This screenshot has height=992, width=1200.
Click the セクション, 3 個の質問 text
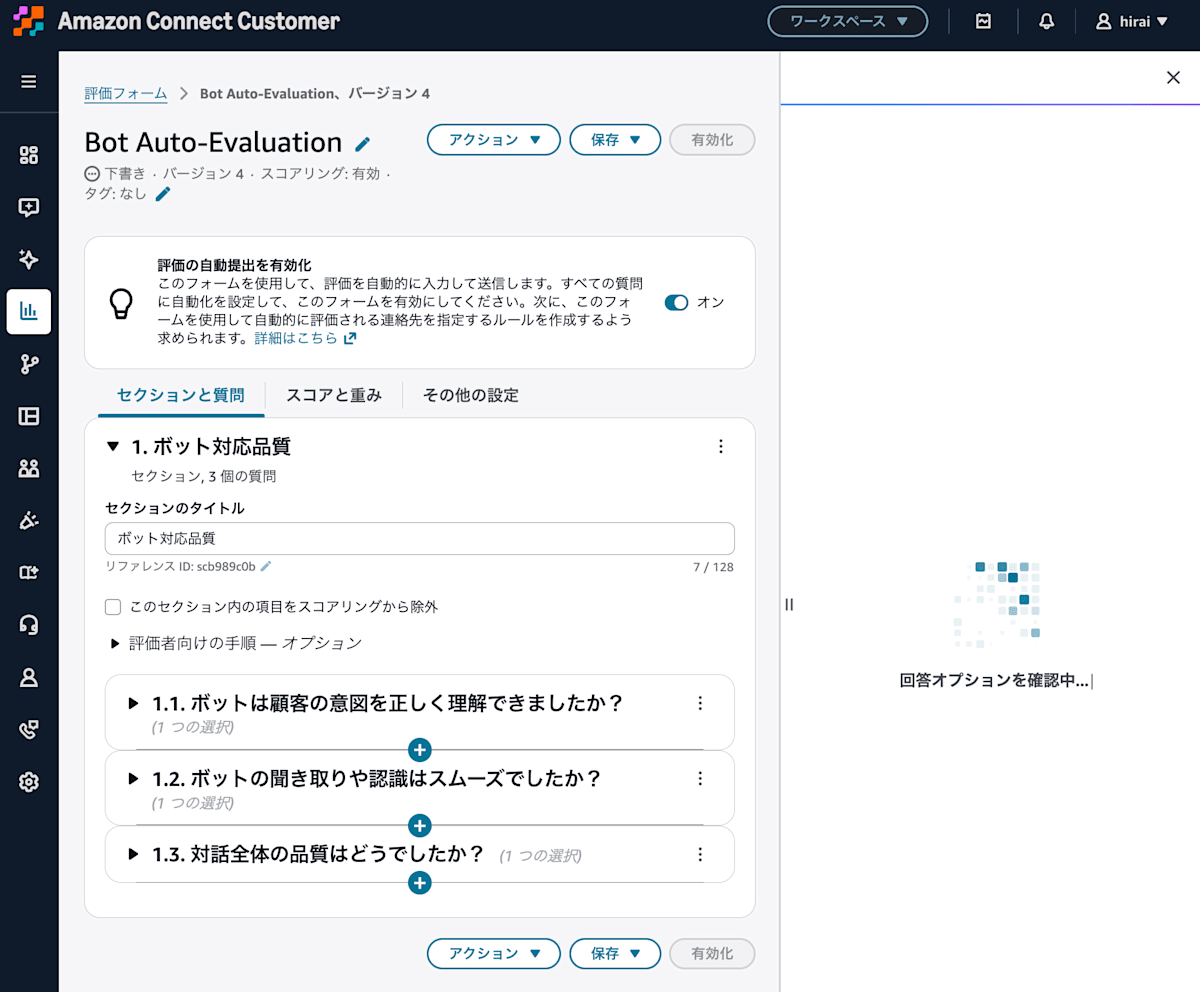(204, 476)
